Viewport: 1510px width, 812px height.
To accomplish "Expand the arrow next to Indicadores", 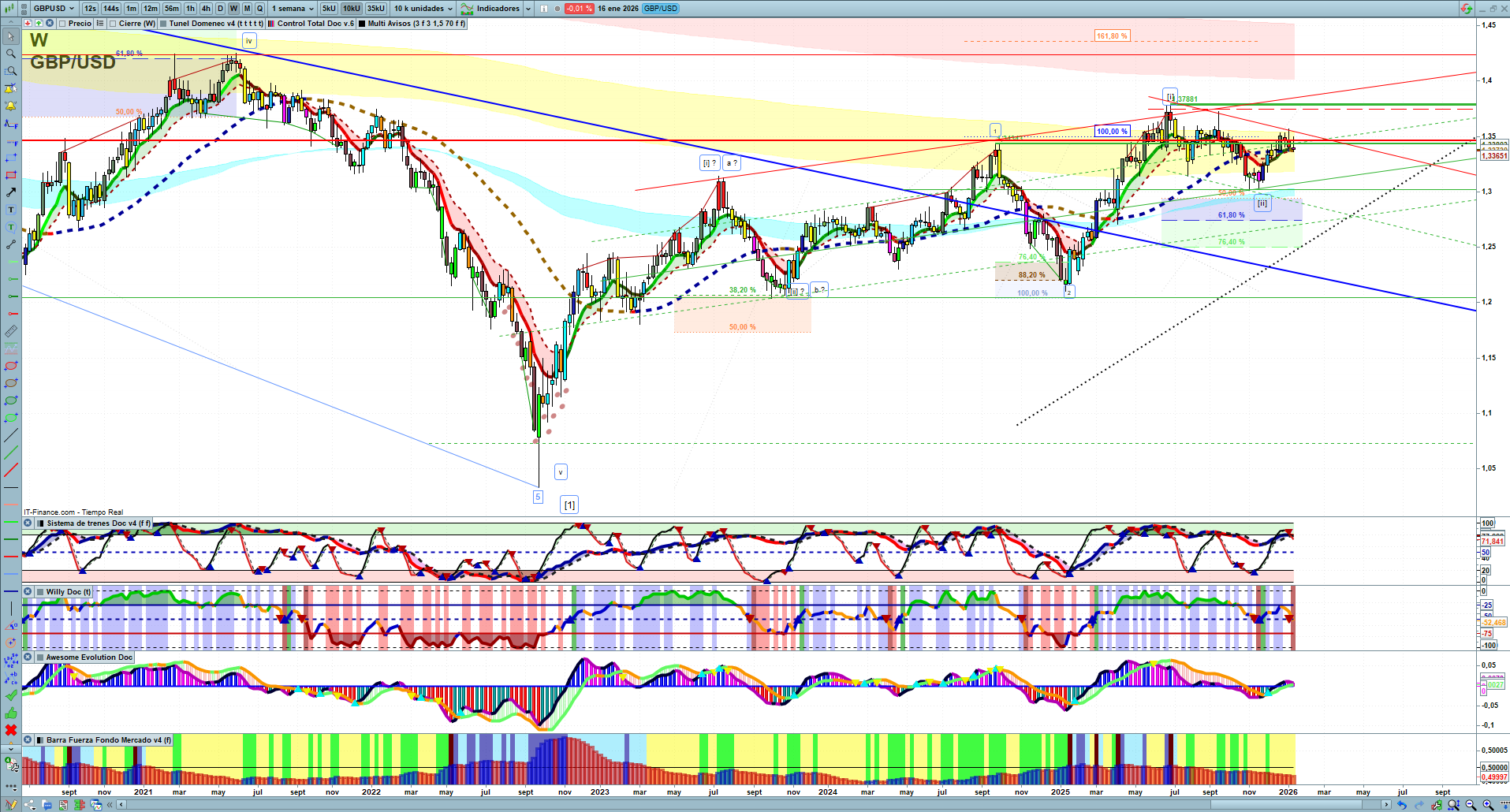I will (527, 9).
